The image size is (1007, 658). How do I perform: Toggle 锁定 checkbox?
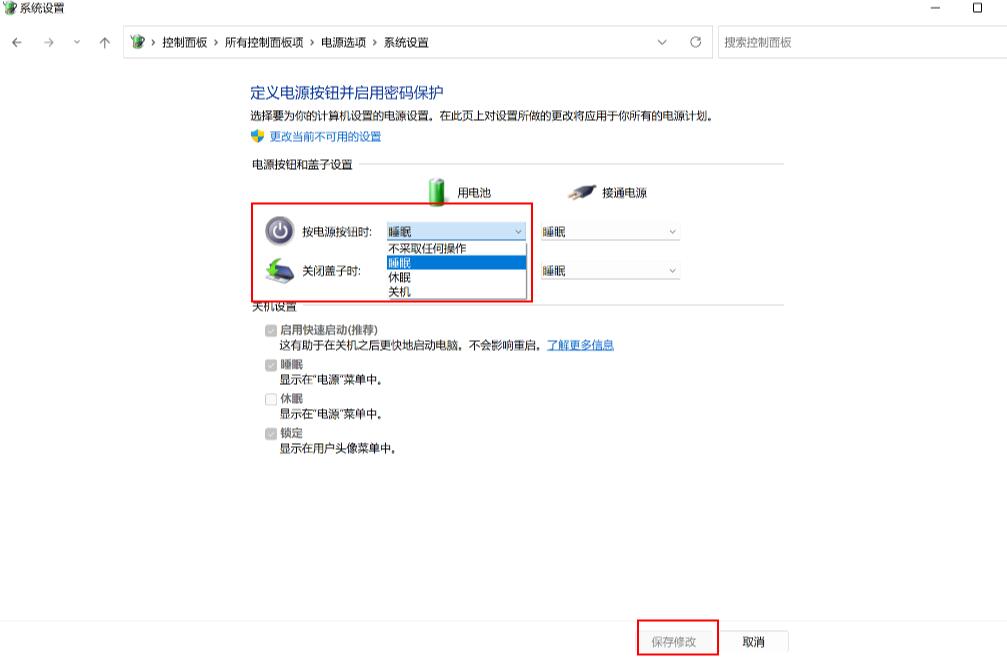(x=271, y=433)
